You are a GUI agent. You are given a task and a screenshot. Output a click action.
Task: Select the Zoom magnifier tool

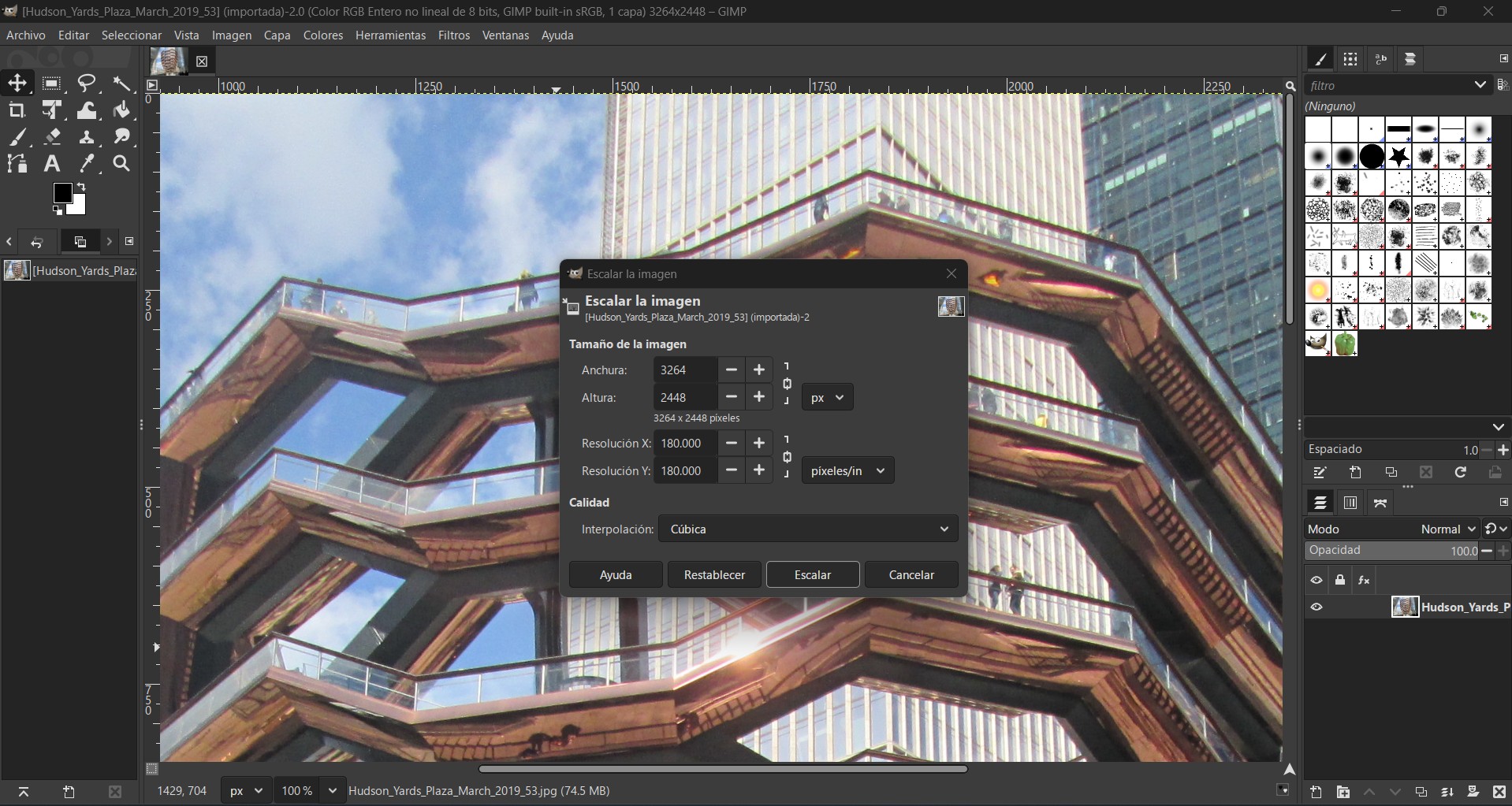tap(121, 164)
